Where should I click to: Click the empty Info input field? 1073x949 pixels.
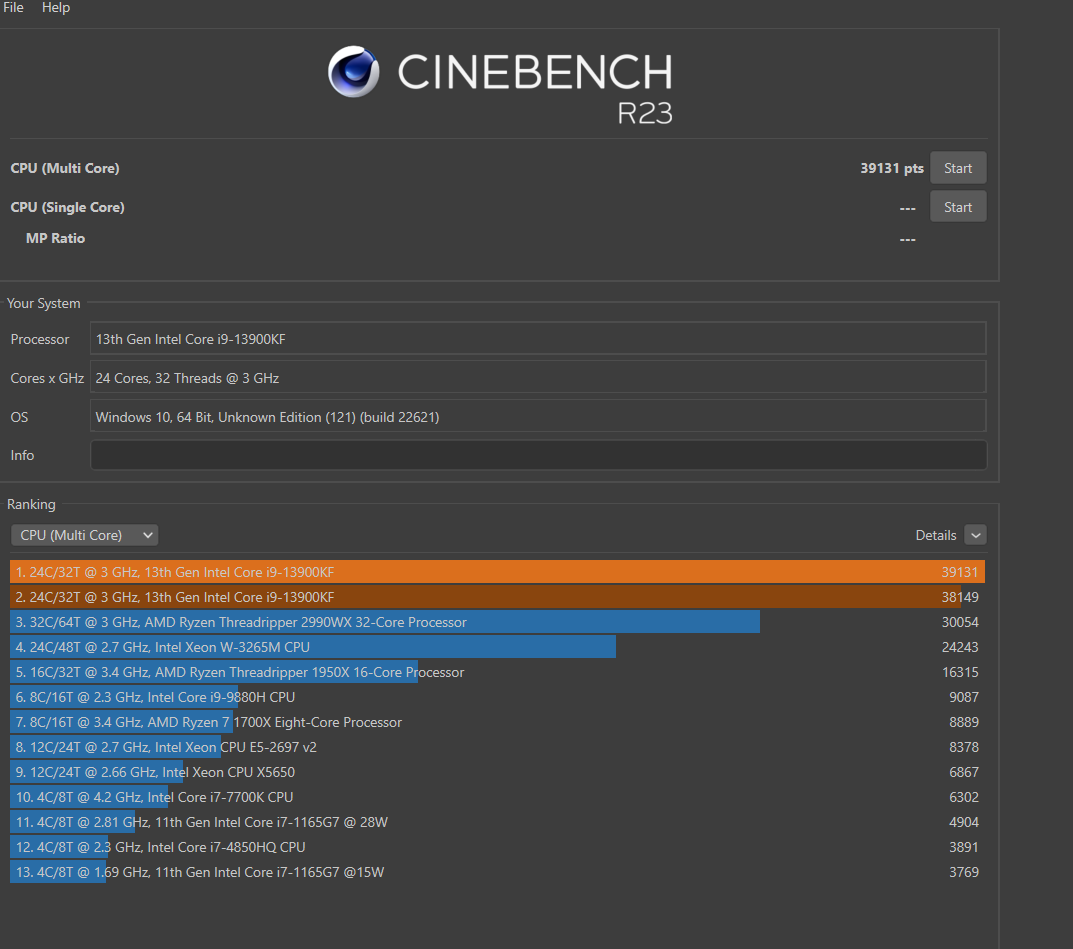pos(538,455)
